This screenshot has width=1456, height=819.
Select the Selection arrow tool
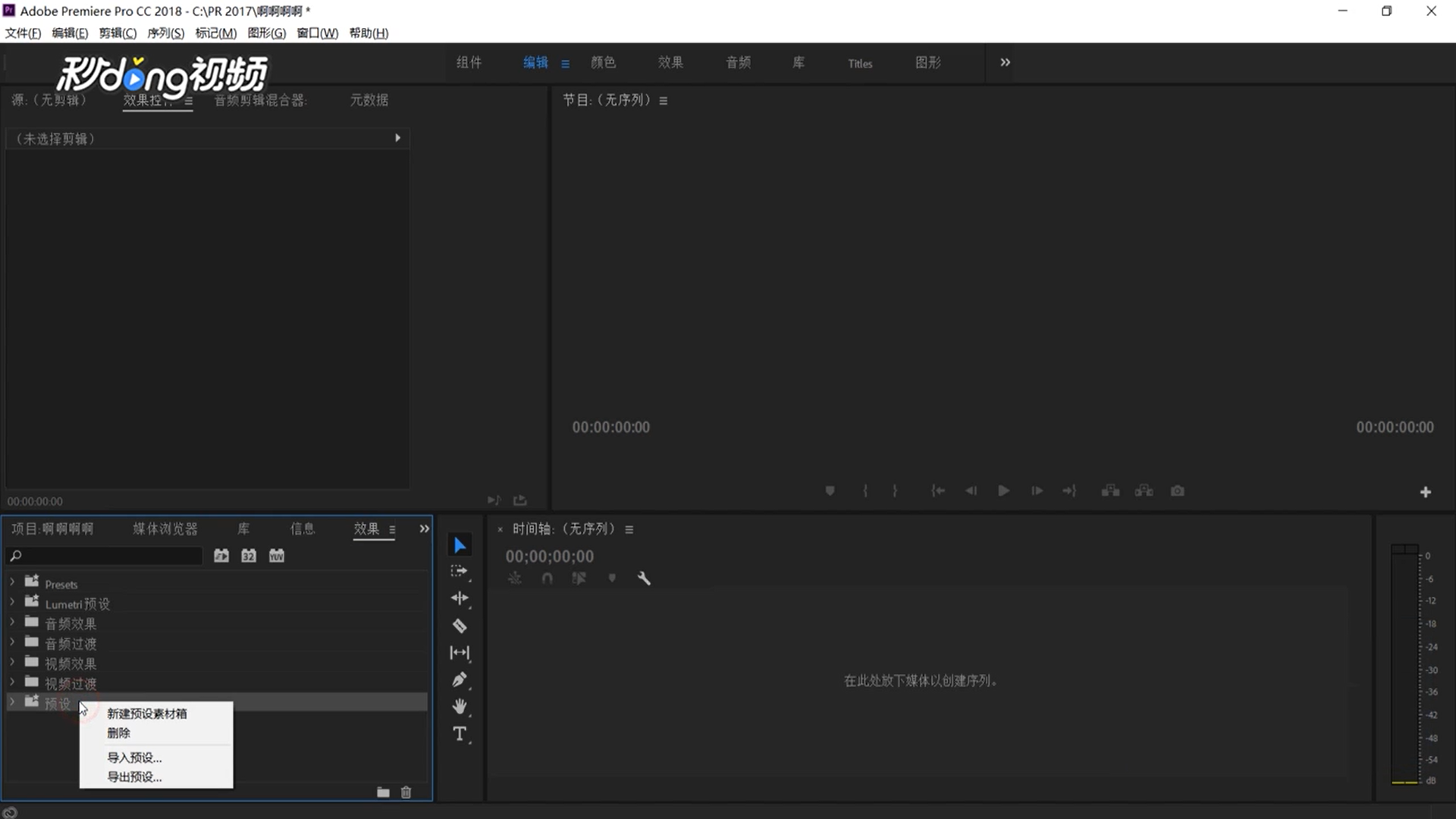click(460, 544)
